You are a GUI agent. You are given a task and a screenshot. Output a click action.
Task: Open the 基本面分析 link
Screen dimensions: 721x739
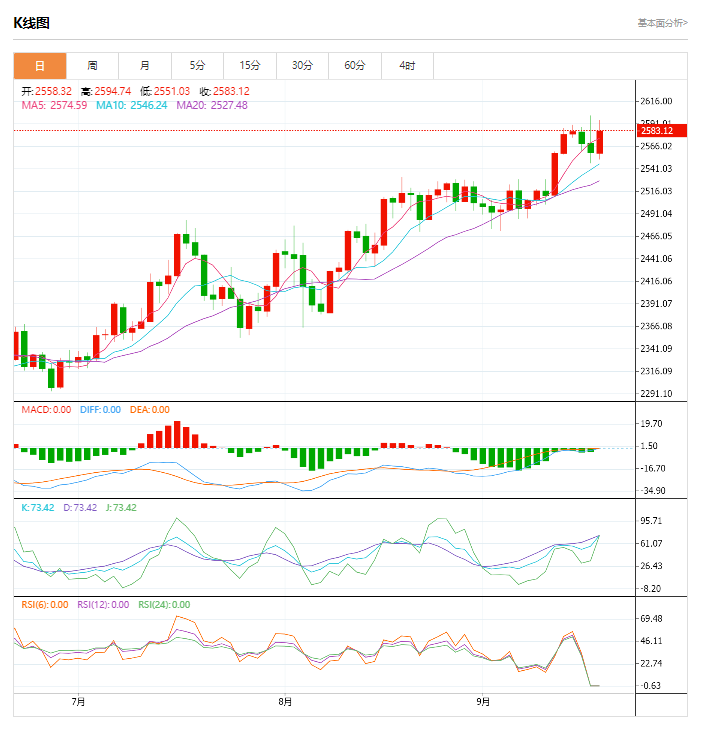point(662,22)
